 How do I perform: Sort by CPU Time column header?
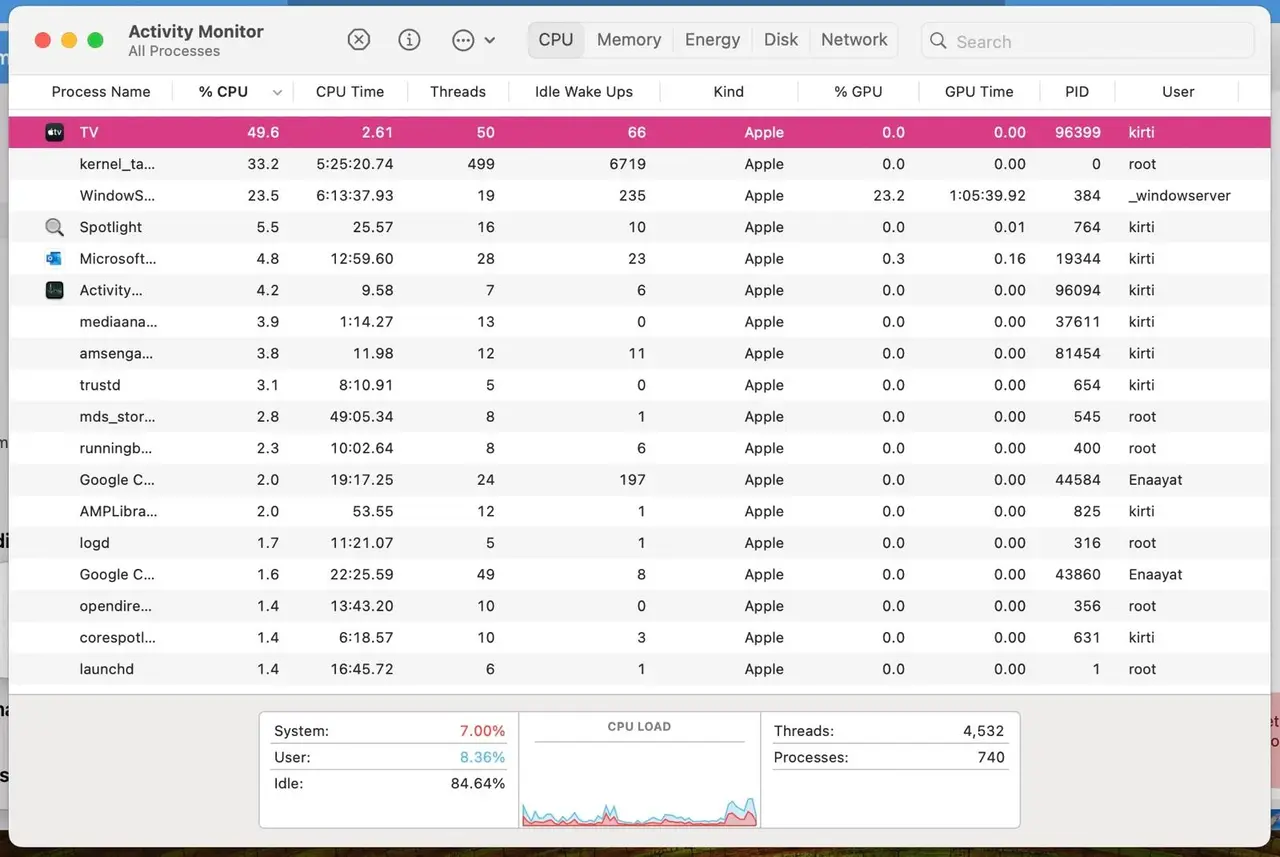pos(350,91)
